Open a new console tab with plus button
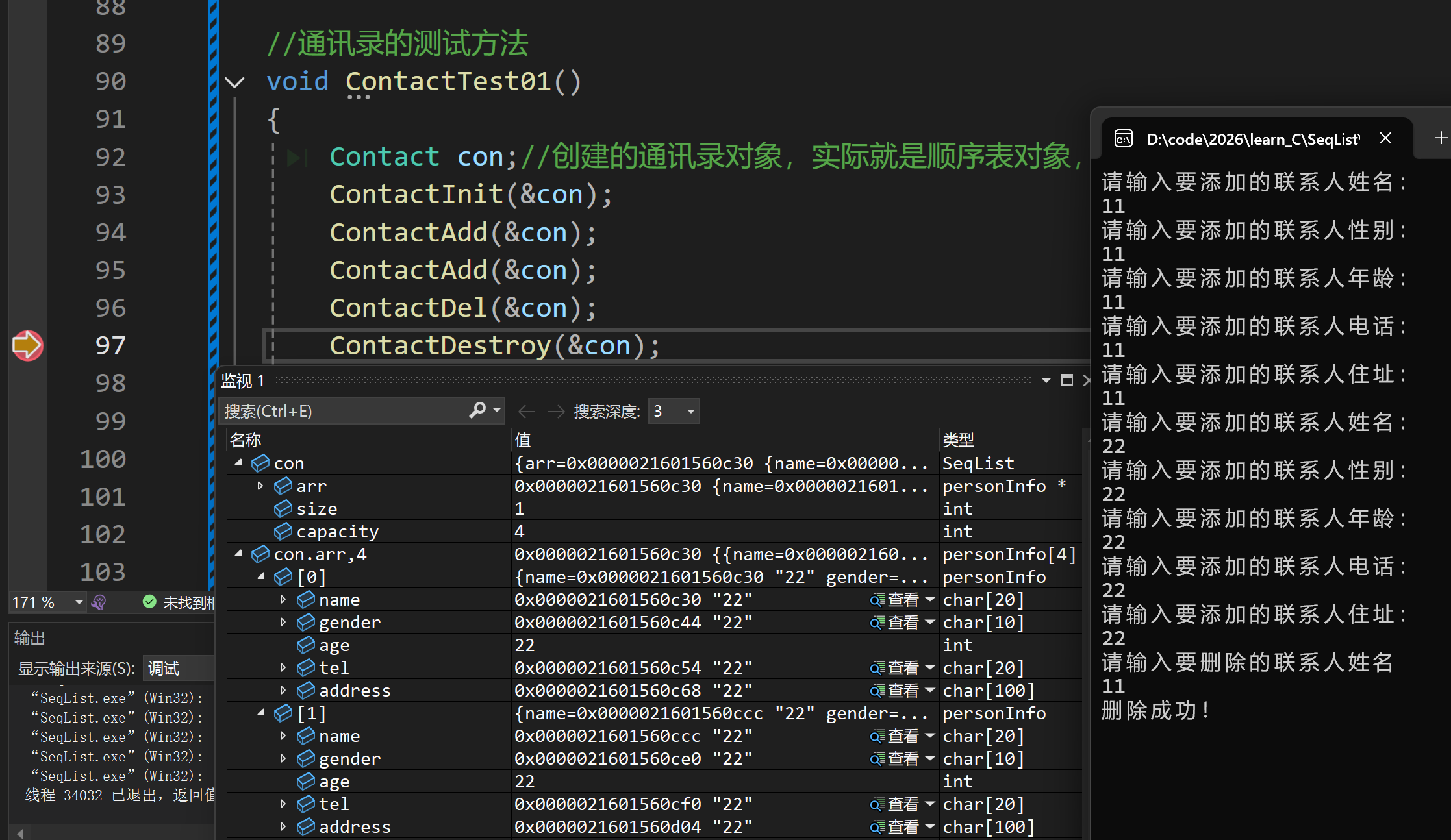Screen dimensions: 1451x840 (1441, 138)
